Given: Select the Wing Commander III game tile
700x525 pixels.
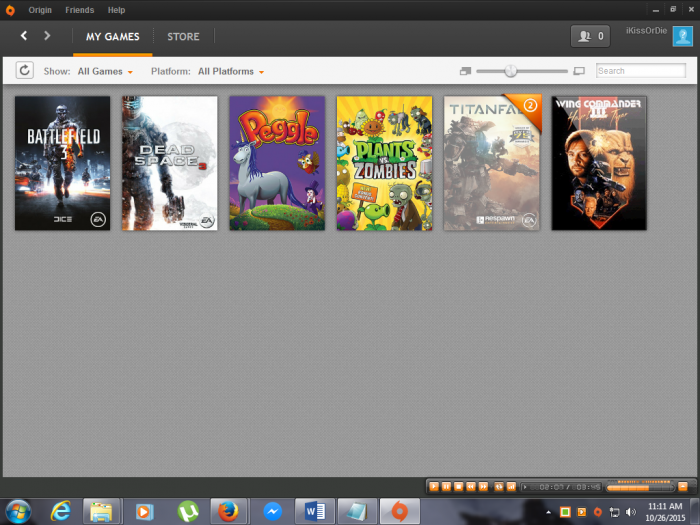Looking at the screenshot, I should [599, 163].
